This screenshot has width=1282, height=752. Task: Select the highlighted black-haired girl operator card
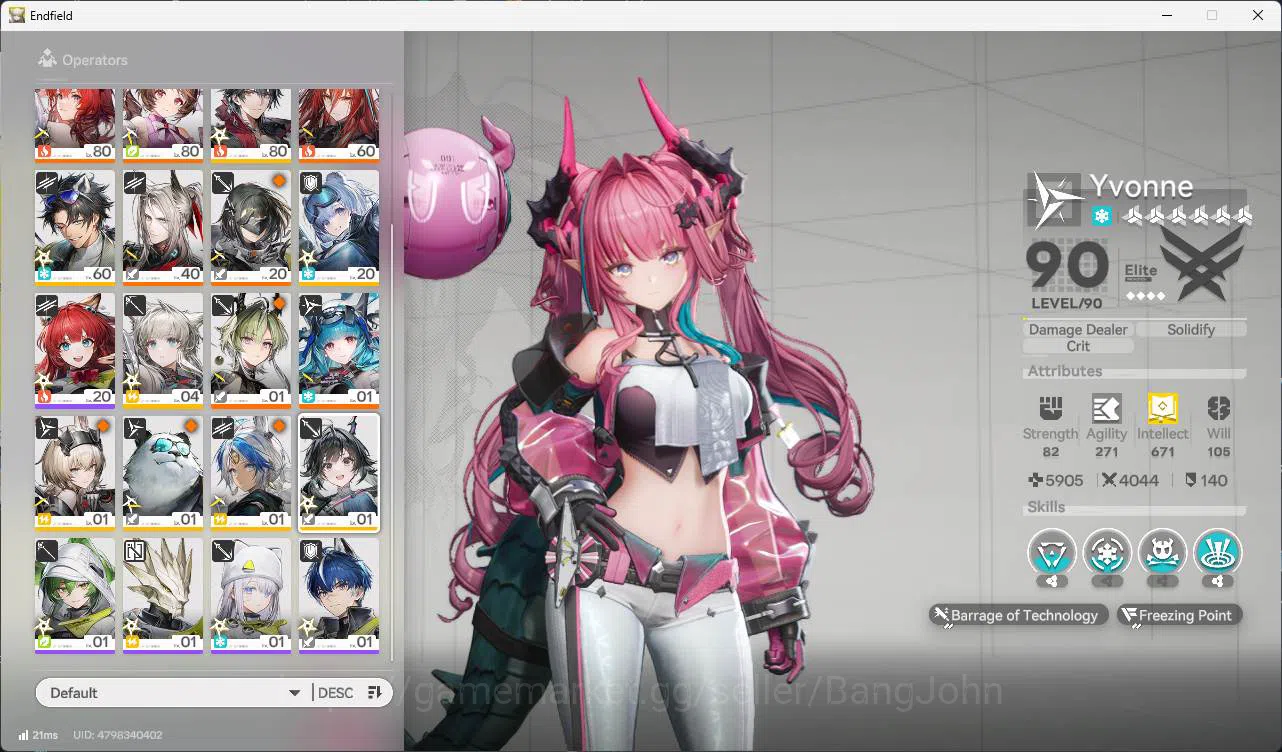coord(339,474)
